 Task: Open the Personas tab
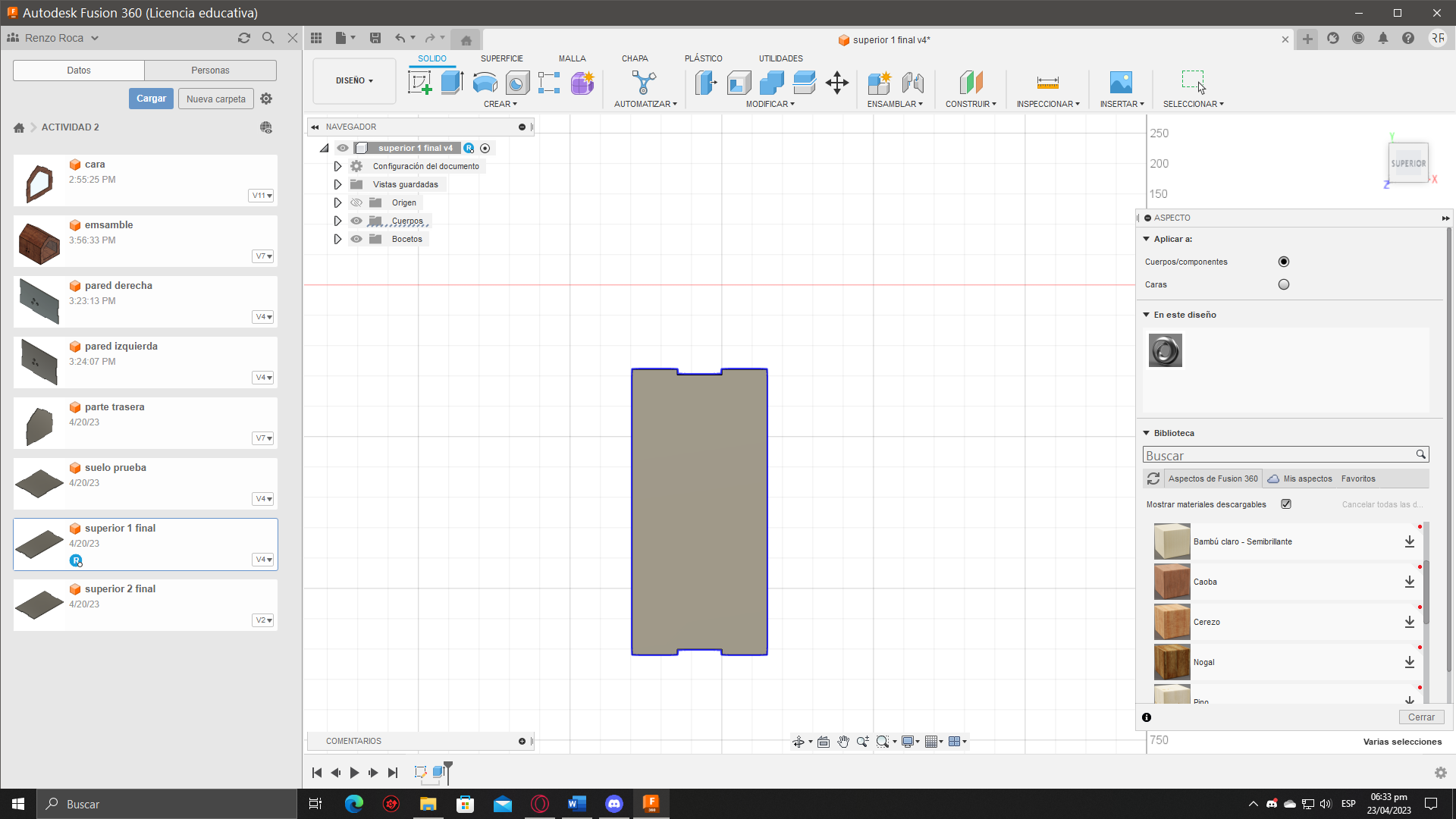[210, 70]
